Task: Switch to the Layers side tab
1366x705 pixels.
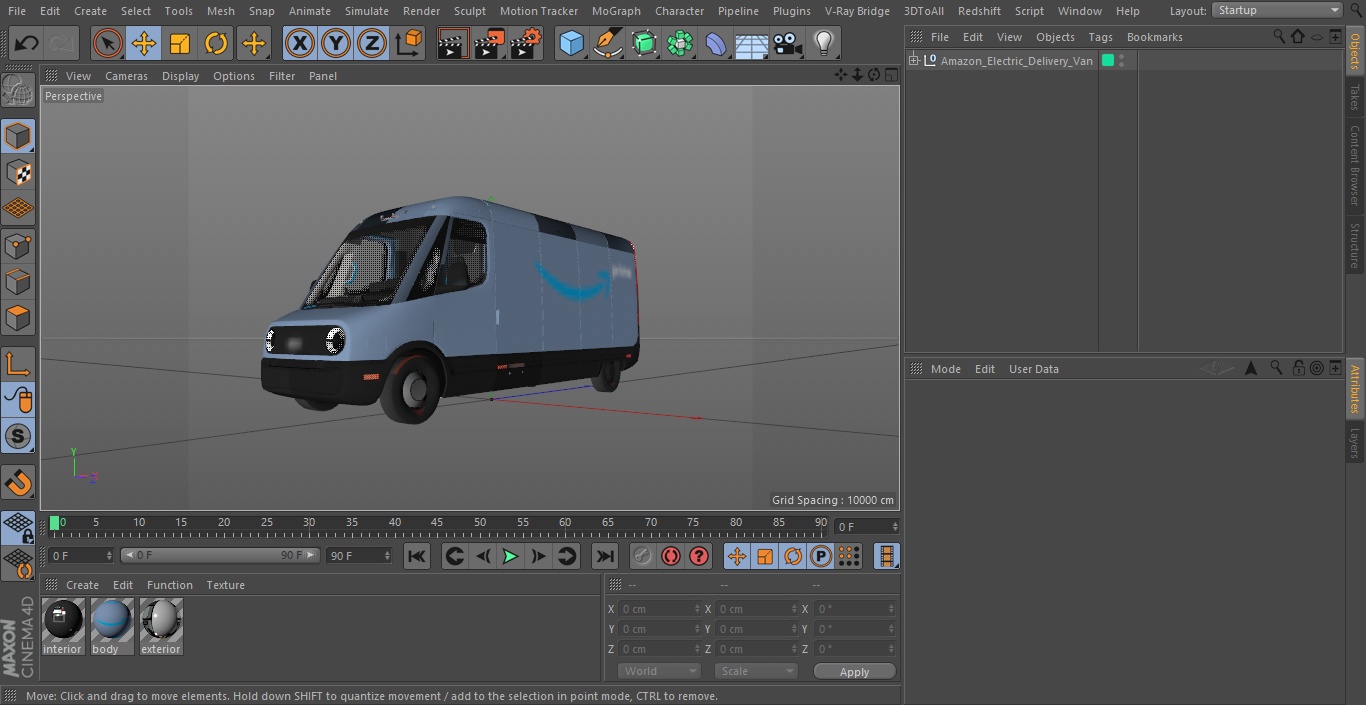Action: tap(1355, 442)
